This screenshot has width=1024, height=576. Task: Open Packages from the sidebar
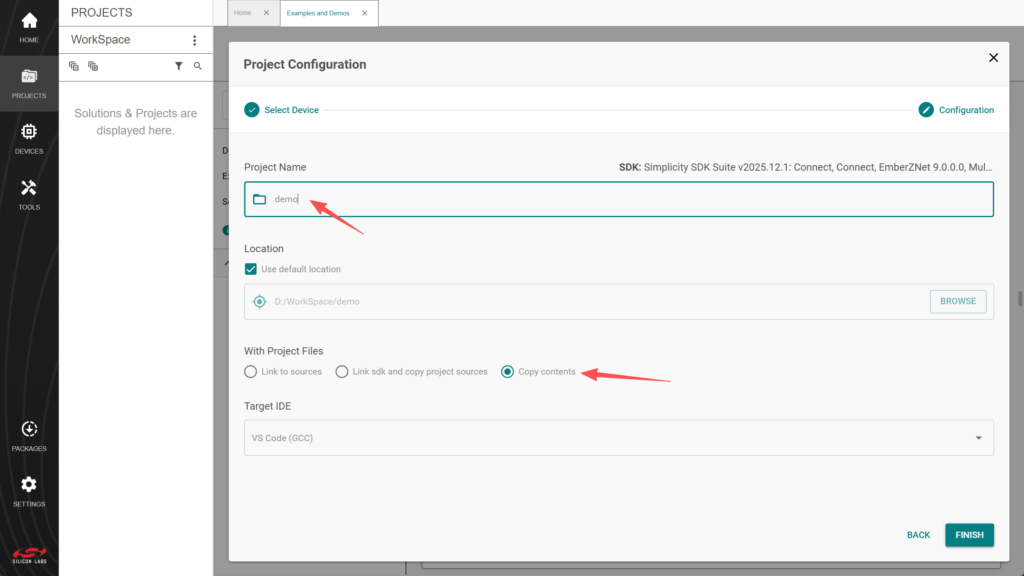(x=29, y=435)
